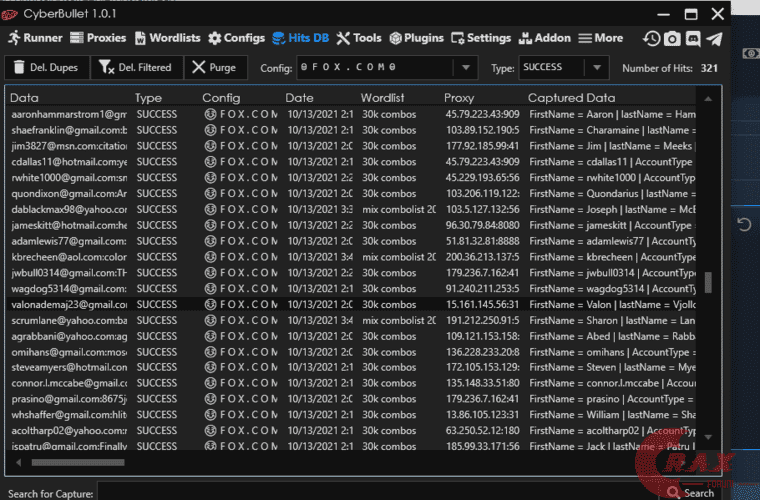Image resolution: width=760 pixels, height=500 pixels.
Task: Expand the Type SUCCESS dropdown
Action: (597, 68)
